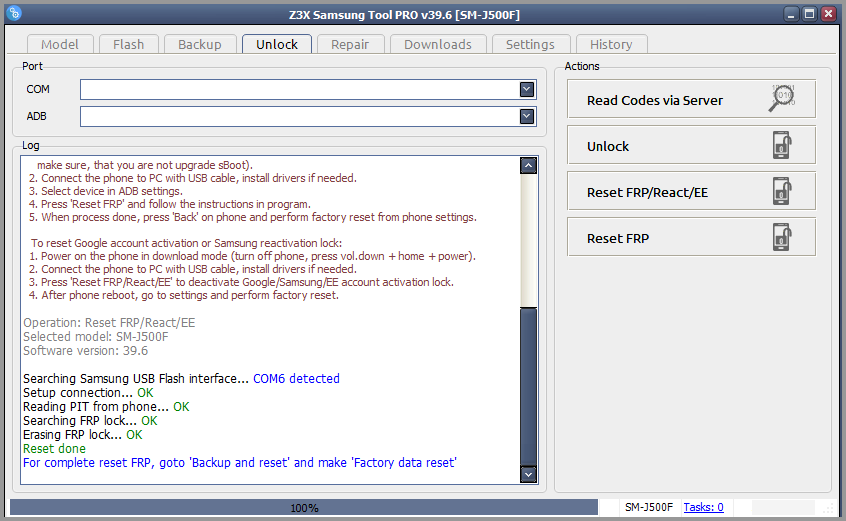Screen dimensions: 846x521
Task: Click 'Selected model: SM-J500F' log line
Action: [x=95, y=337]
